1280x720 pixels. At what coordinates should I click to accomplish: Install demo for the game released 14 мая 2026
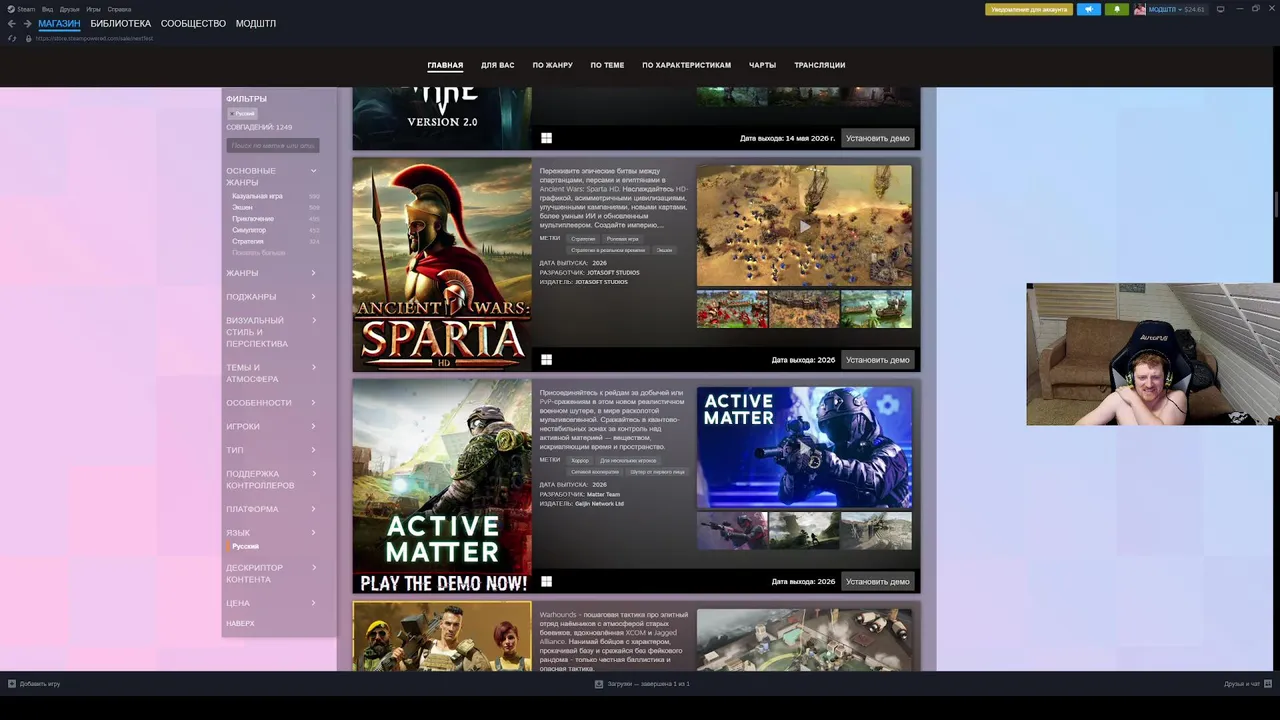pos(877,138)
